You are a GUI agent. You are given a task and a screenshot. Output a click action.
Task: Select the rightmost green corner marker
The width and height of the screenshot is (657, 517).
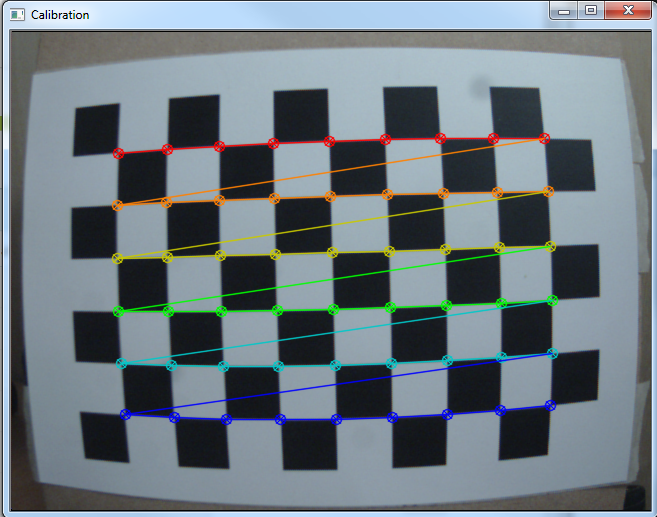tap(552, 300)
